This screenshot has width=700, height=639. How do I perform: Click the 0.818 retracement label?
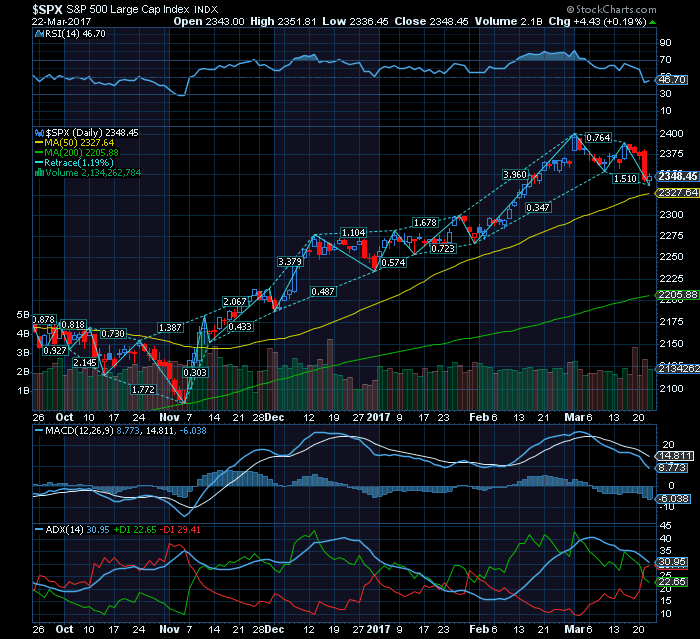(x=73, y=325)
